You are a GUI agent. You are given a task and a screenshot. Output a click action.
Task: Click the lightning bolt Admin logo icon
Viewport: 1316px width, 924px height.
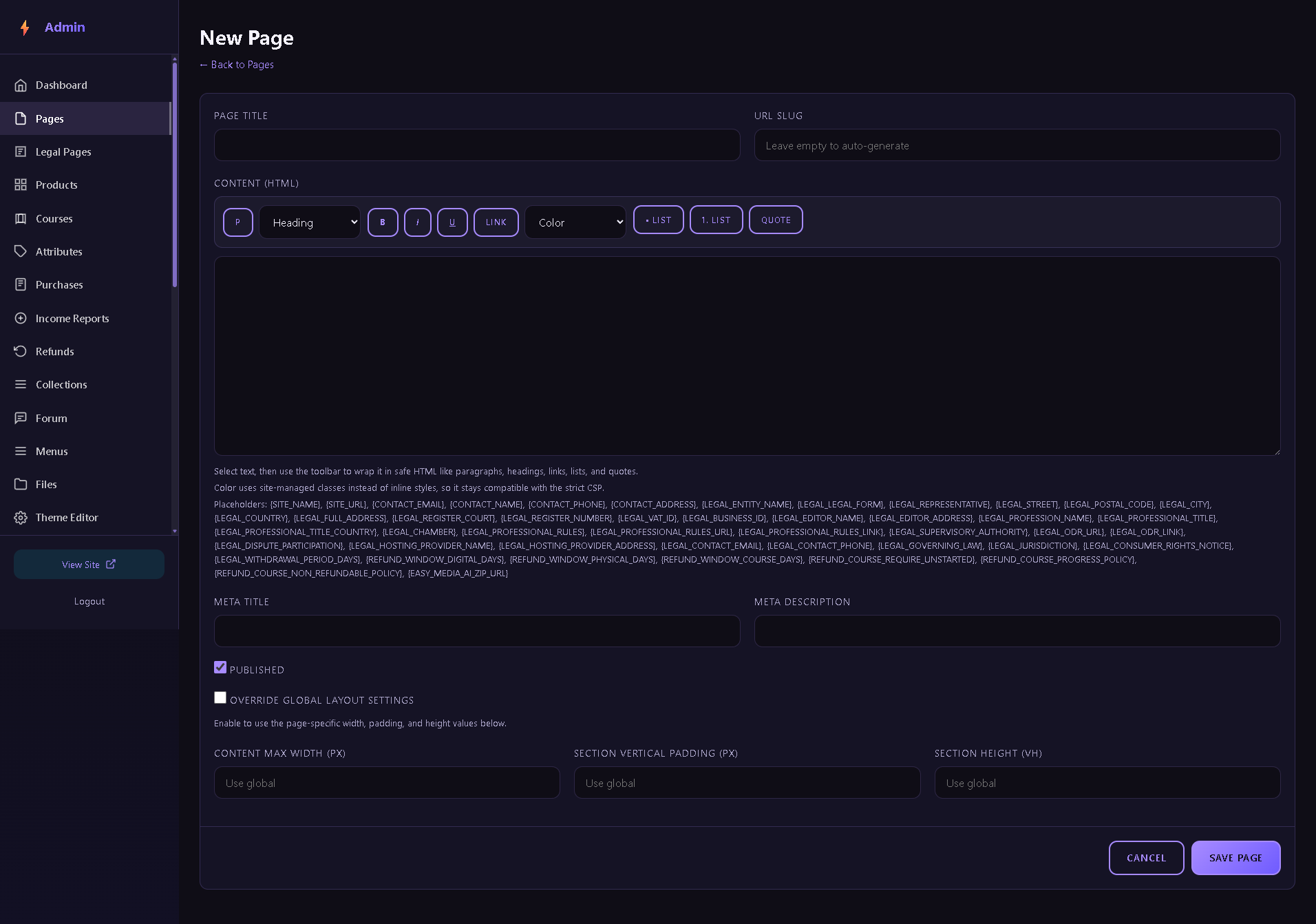[25, 28]
